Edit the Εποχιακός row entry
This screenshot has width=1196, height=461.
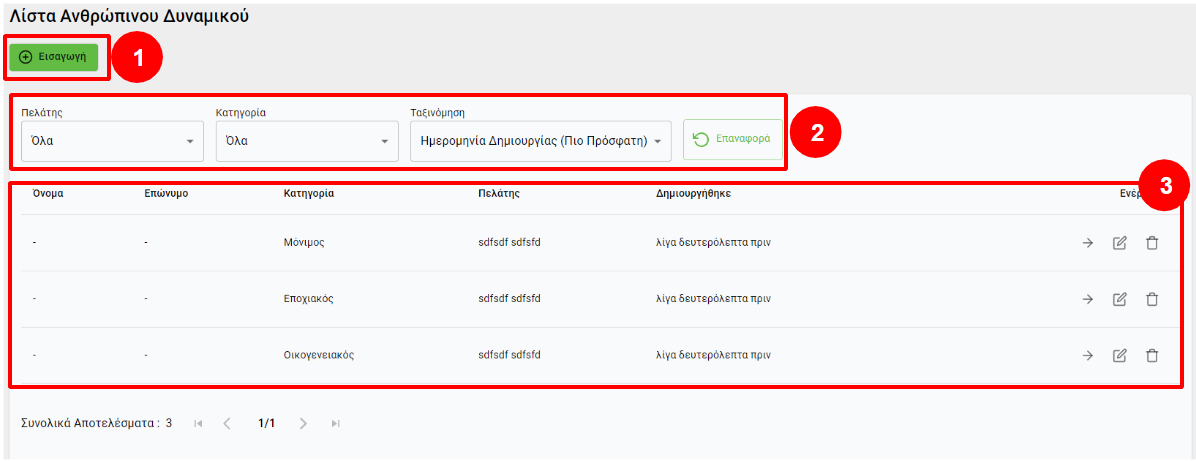click(1120, 299)
